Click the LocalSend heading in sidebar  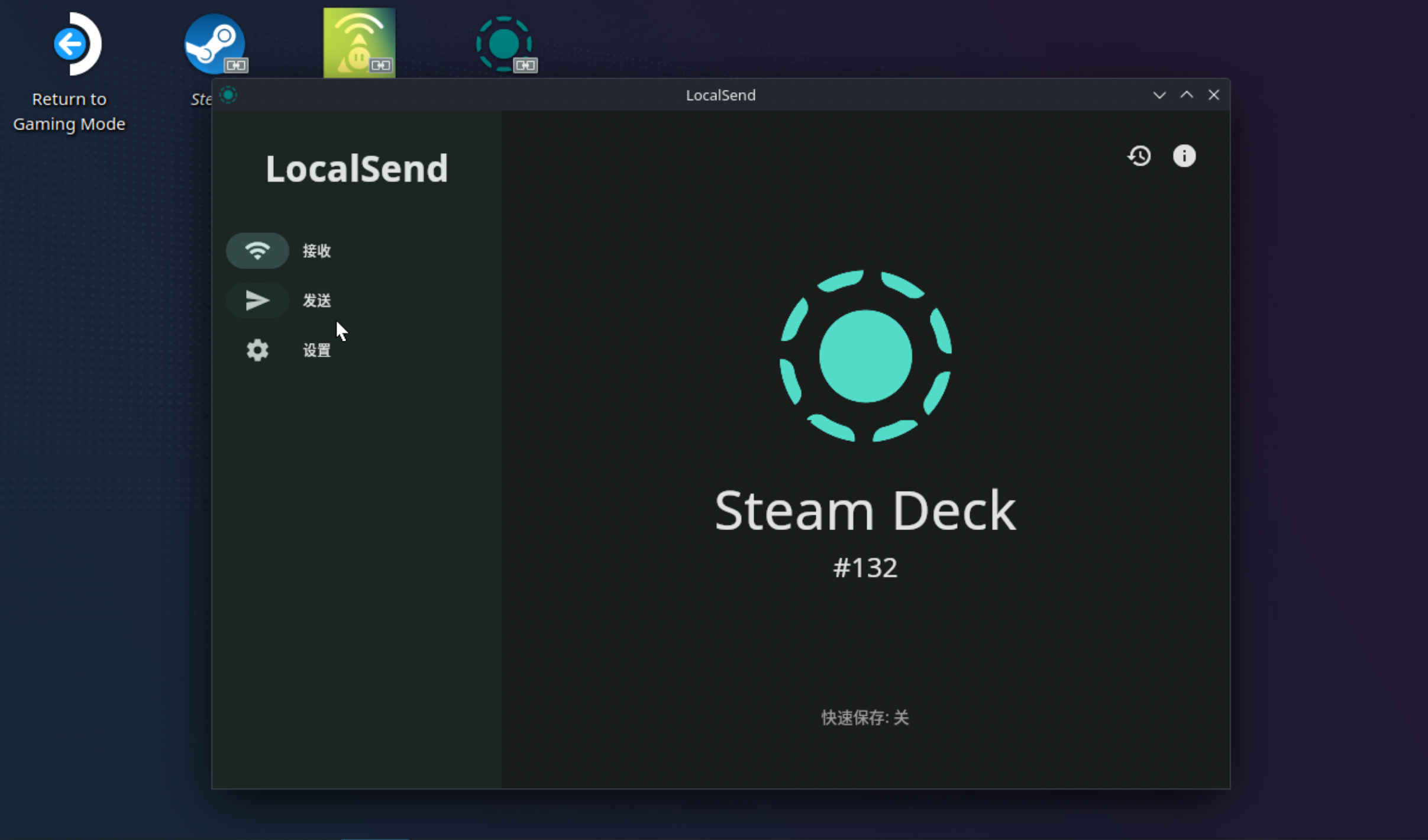[357, 169]
